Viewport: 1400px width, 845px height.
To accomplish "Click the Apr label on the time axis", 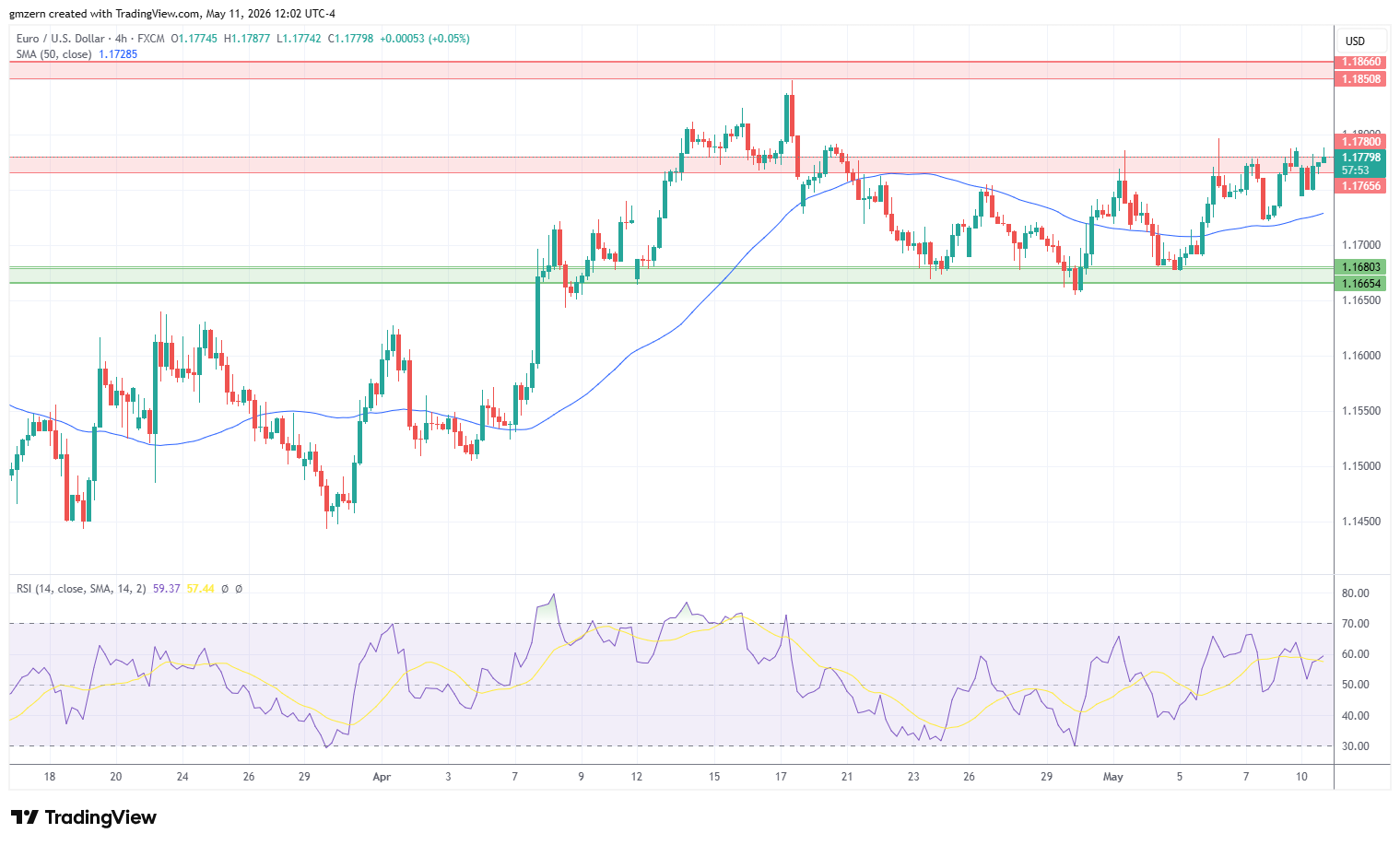I will 382,777.
